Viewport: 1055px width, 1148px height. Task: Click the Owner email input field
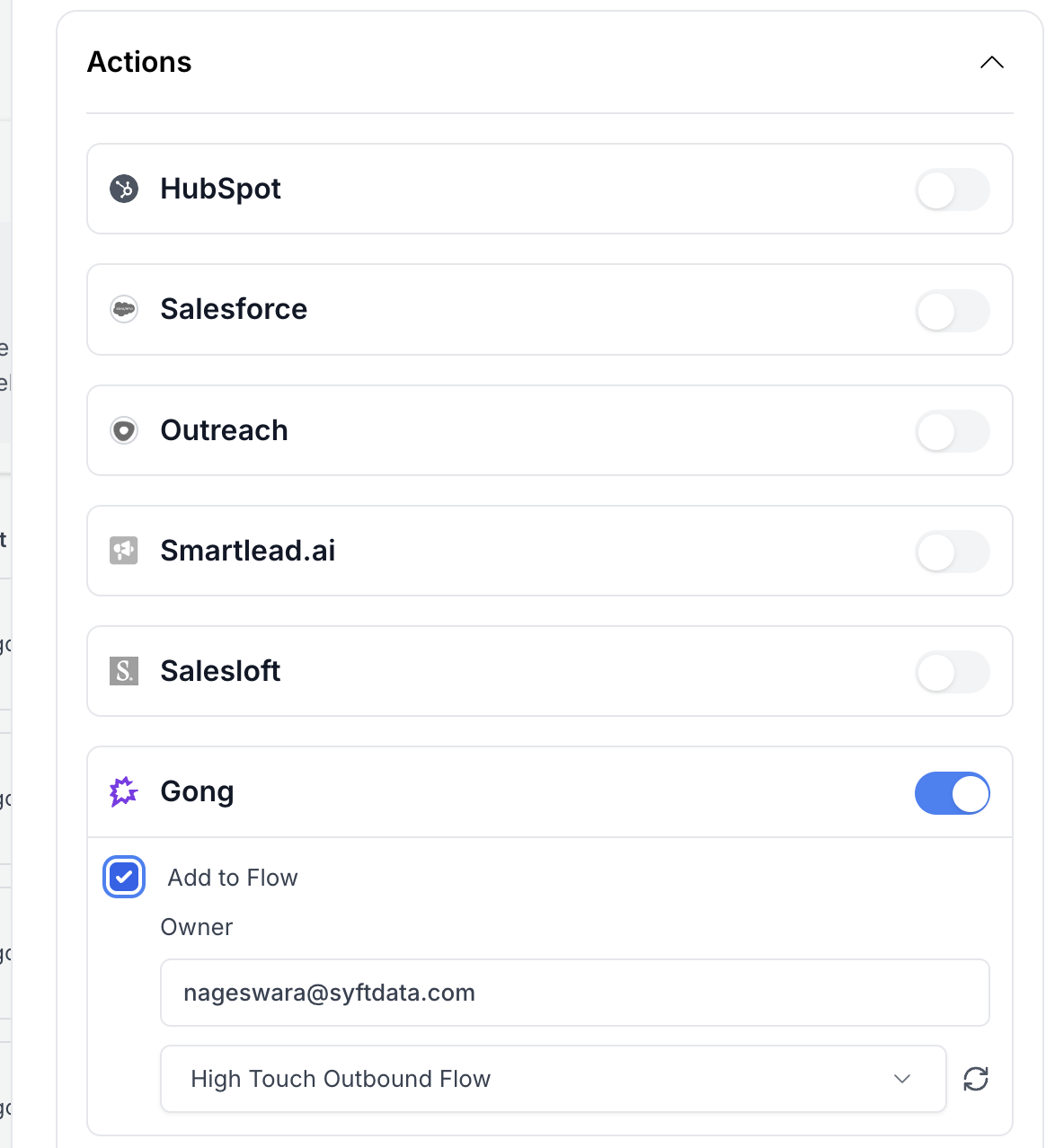point(575,993)
